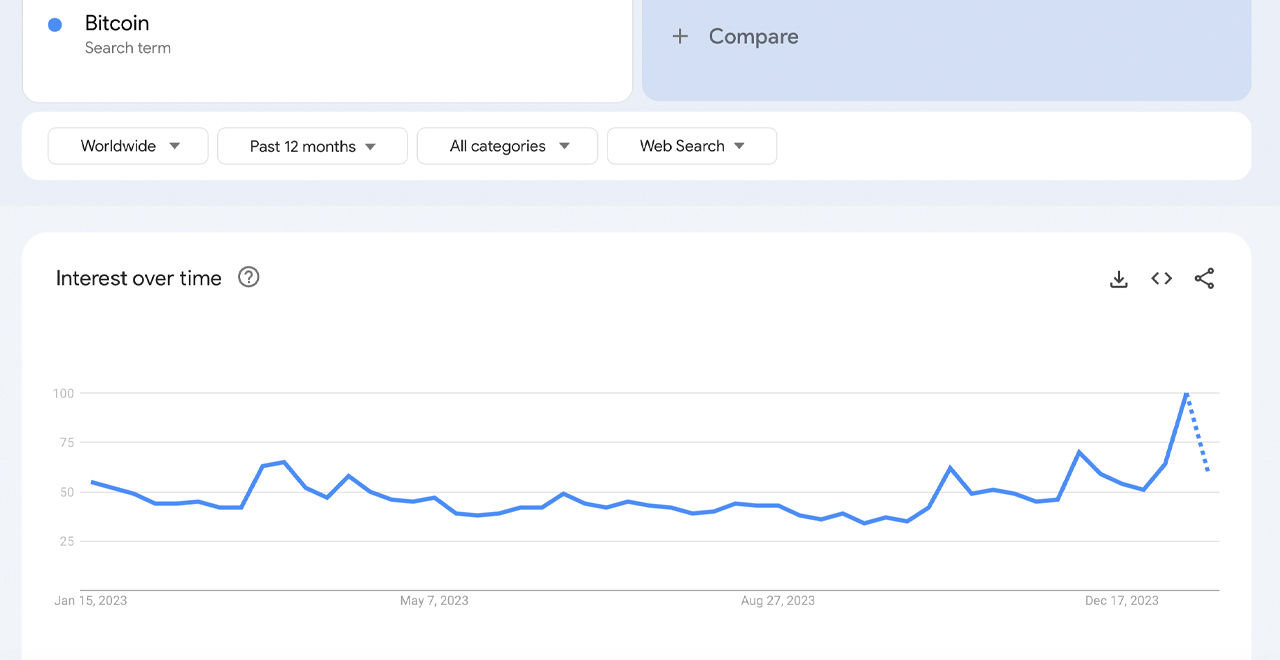Click the Dec 17, 2023 axis label

tap(1122, 600)
